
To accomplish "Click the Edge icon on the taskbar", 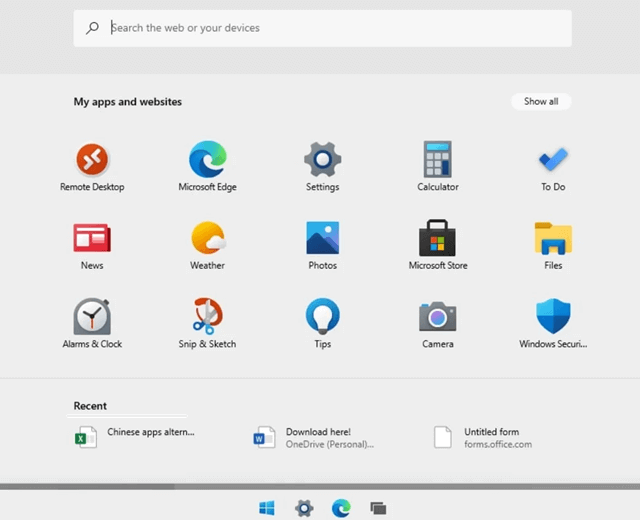I will pyautogui.click(x=341, y=508).
